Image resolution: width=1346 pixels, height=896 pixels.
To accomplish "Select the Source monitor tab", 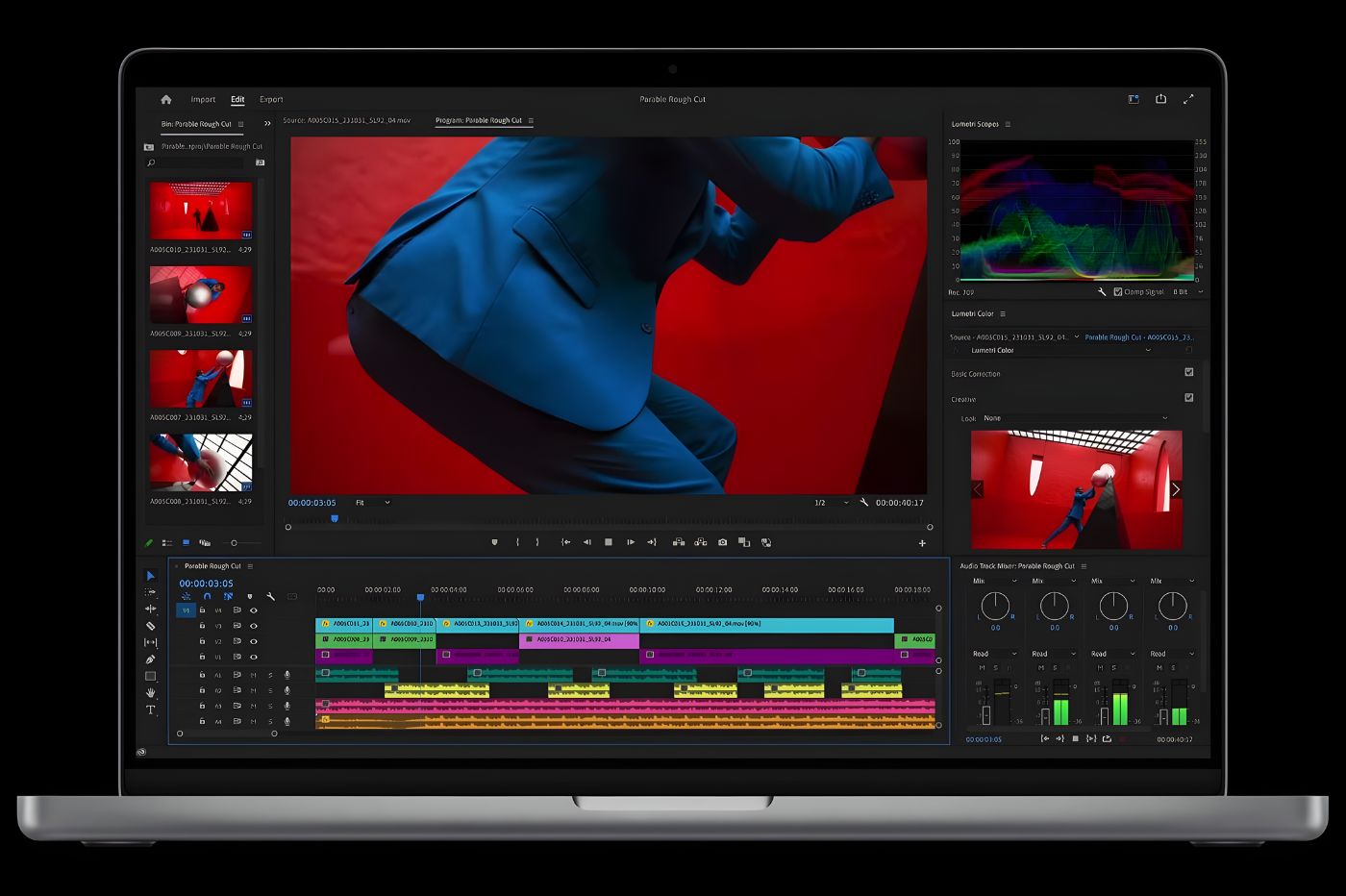I will [x=347, y=120].
